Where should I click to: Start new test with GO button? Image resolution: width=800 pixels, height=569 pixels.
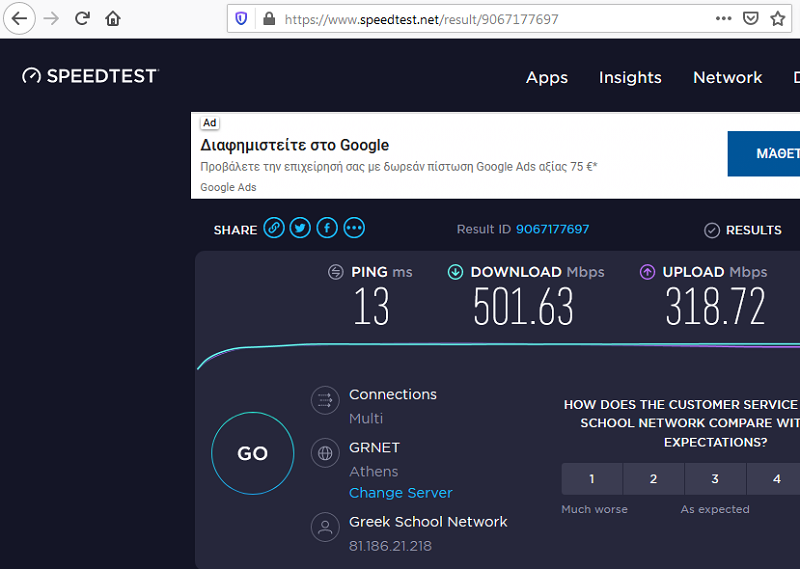(252, 453)
